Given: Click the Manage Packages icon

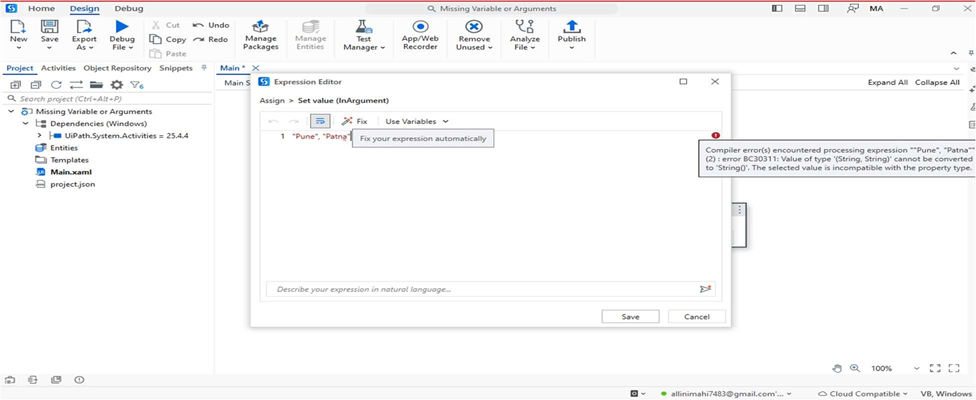Looking at the screenshot, I should coord(260,34).
